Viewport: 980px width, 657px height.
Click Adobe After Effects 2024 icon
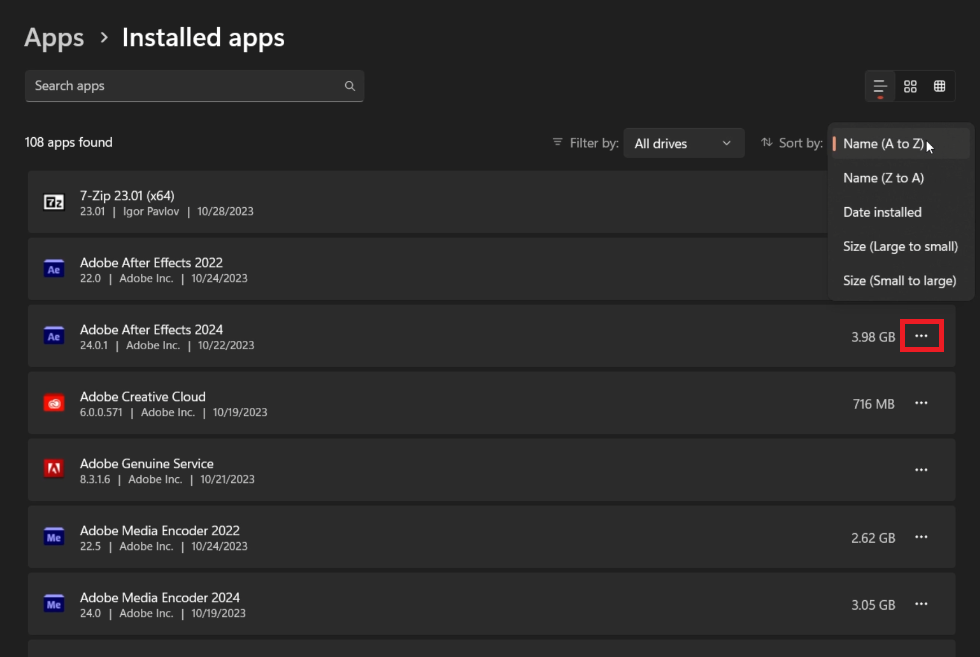coord(54,336)
